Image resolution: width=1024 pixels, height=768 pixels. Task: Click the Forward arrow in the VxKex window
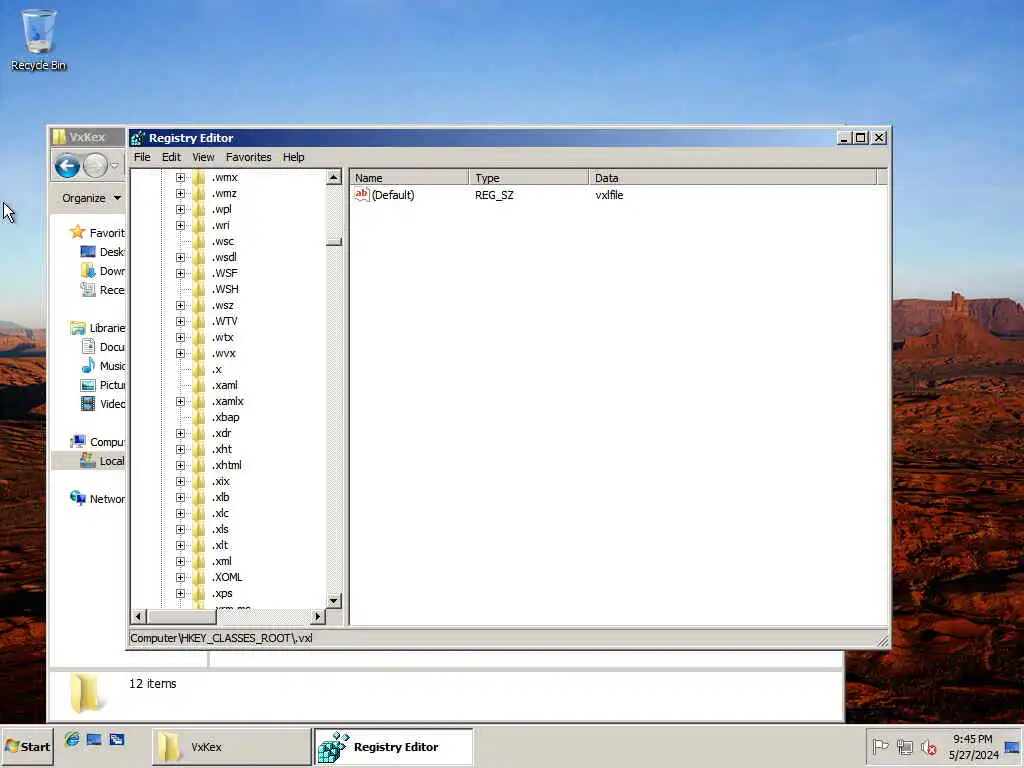[x=95, y=166]
